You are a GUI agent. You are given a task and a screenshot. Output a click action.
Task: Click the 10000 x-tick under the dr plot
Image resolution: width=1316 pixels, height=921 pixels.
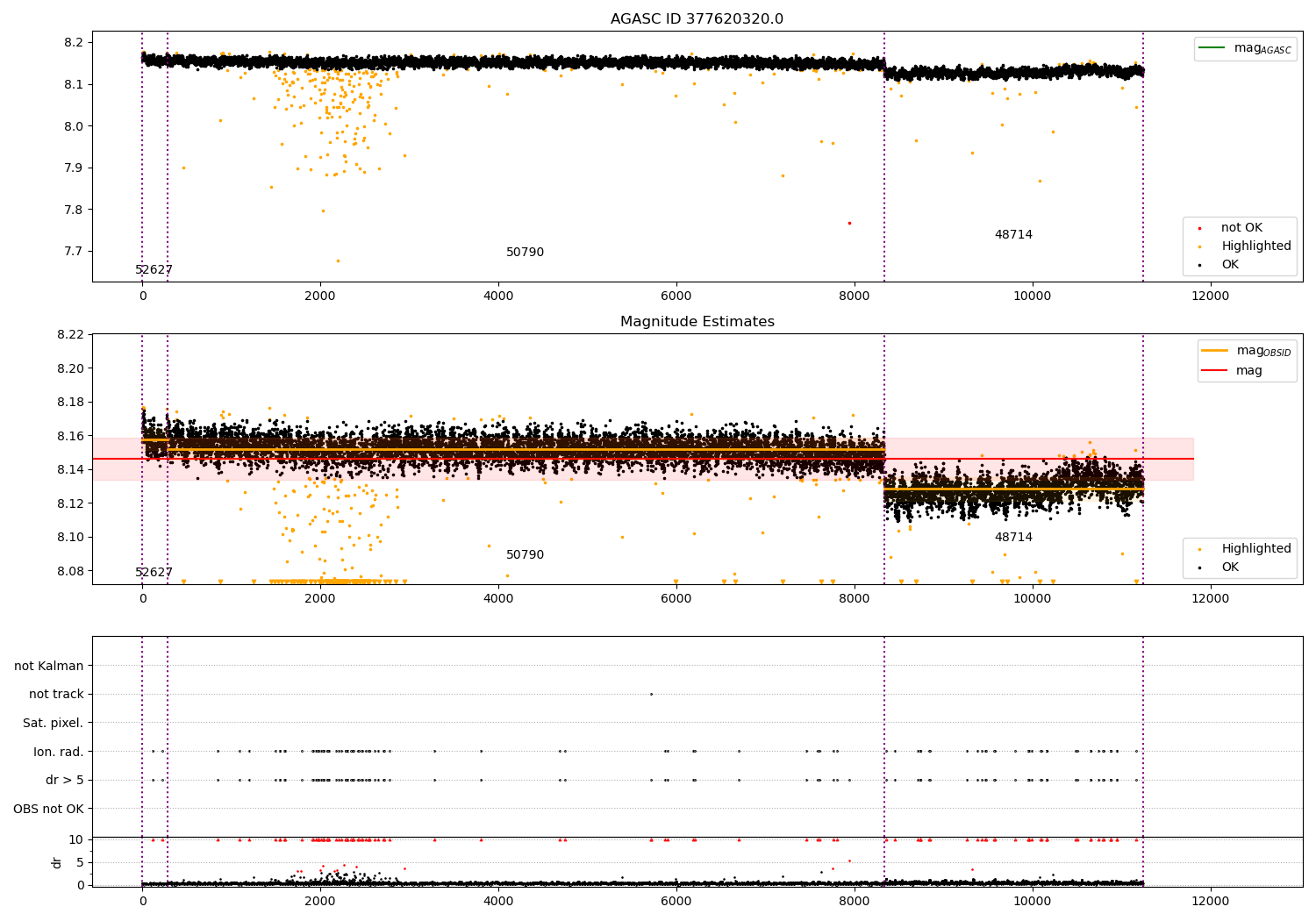pyautogui.click(x=1032, y=901)
